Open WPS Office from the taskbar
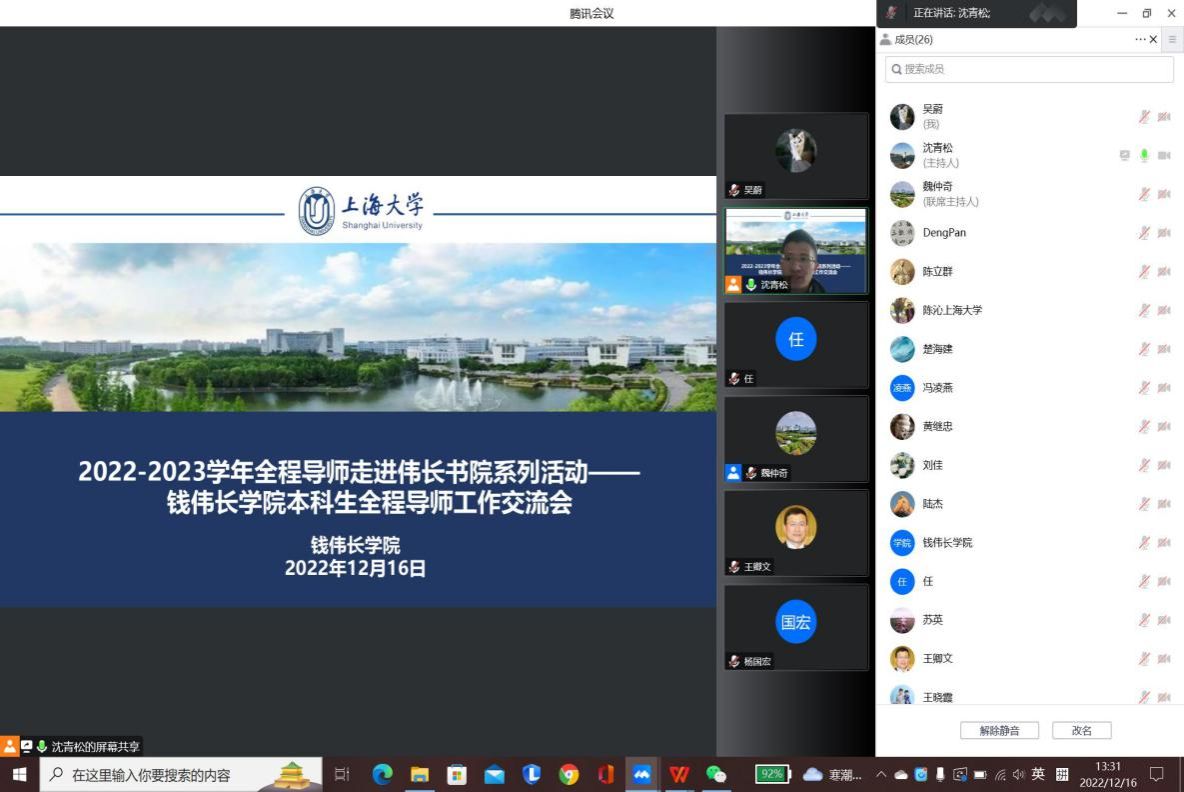The height and width of the screenshot is (792, 1184). tap(679, 774)
